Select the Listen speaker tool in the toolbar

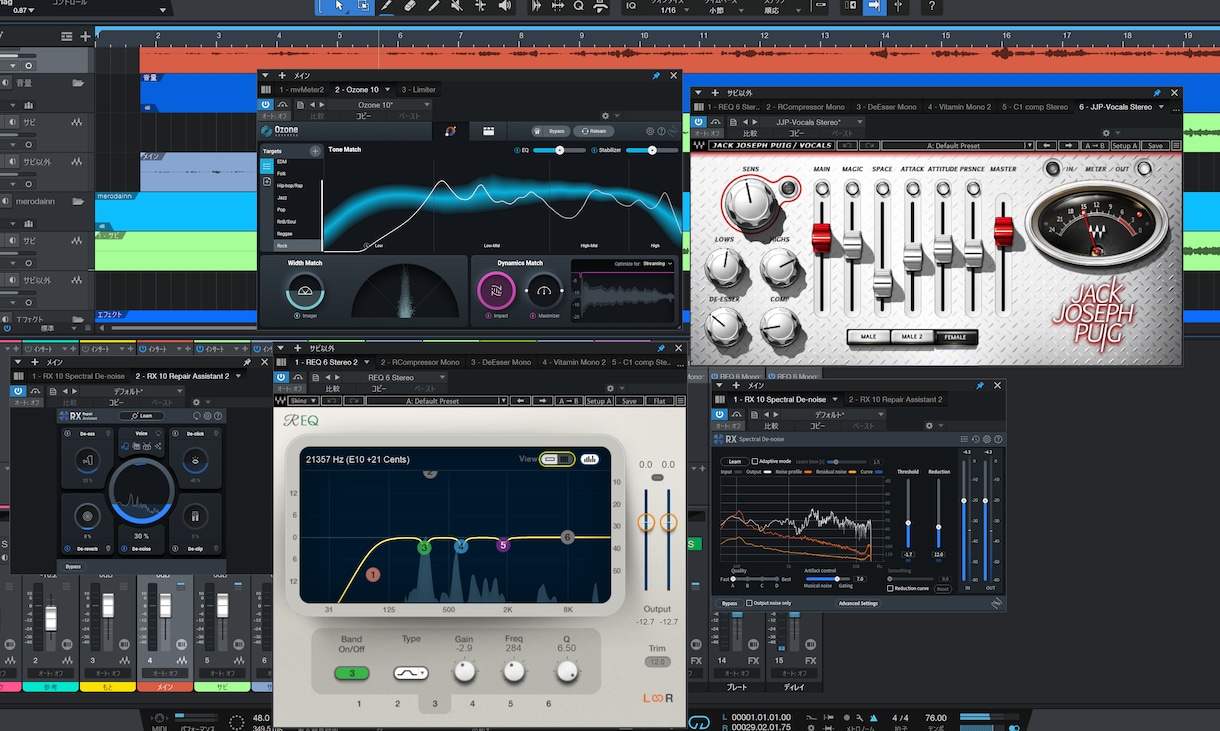coord(505,6)
